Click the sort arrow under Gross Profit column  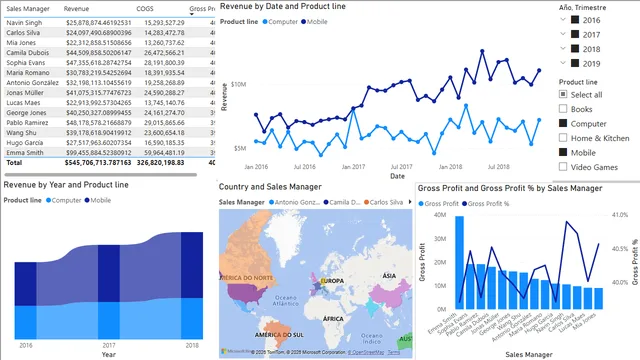coord(191,14)
